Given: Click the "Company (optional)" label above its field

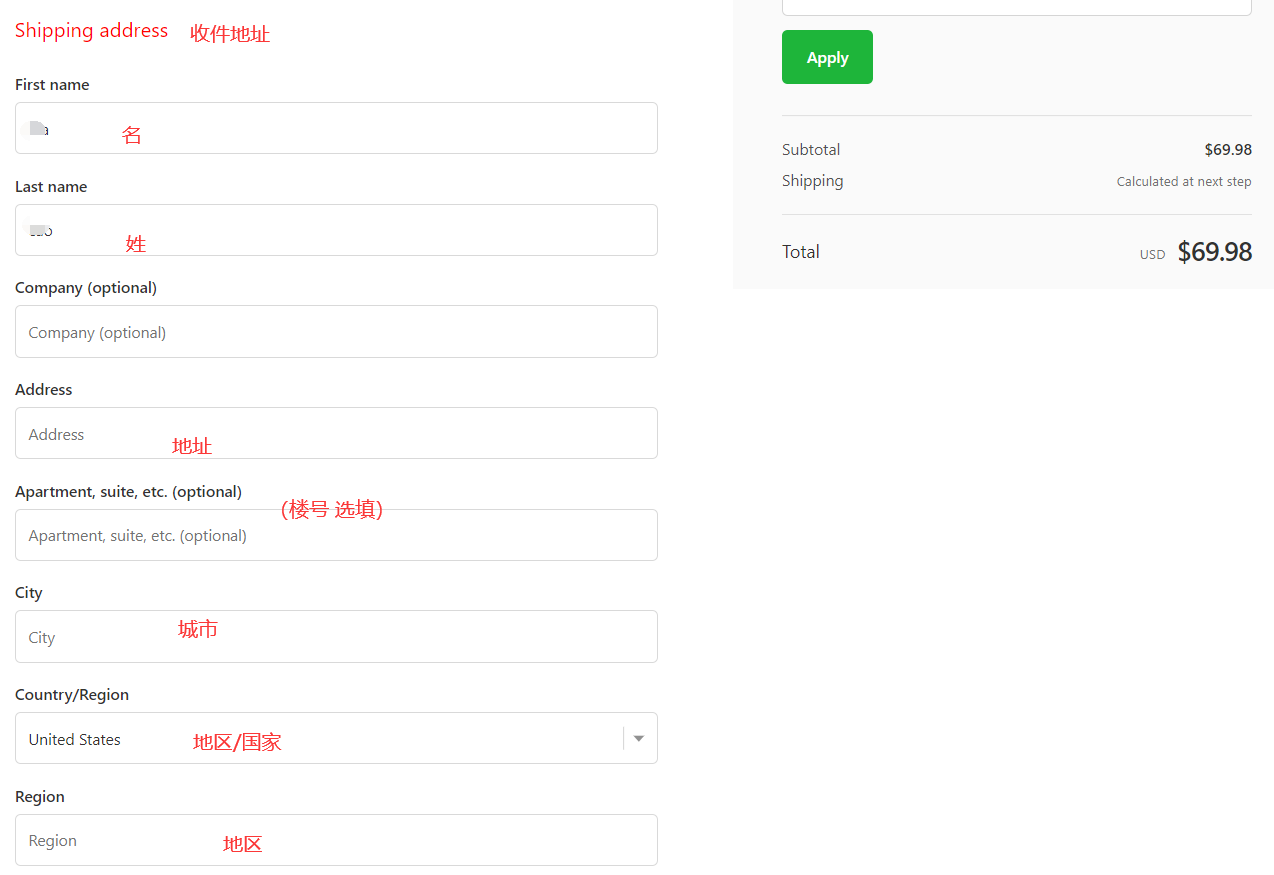Looking at the screenshot, I should (x=86, y=288).
